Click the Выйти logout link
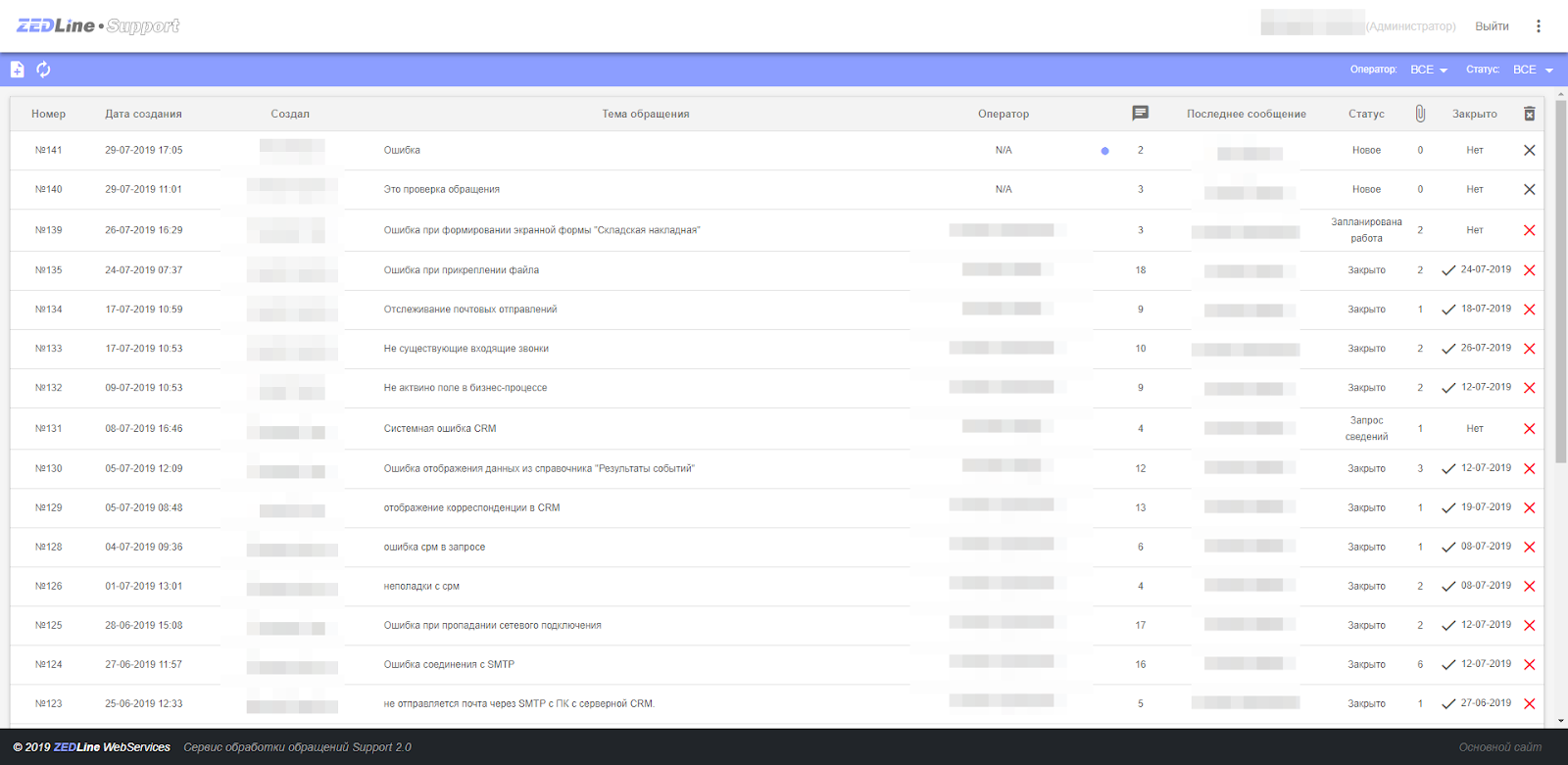The height and width of the screenshot is (765, 1568). [x=1492, y=26]
